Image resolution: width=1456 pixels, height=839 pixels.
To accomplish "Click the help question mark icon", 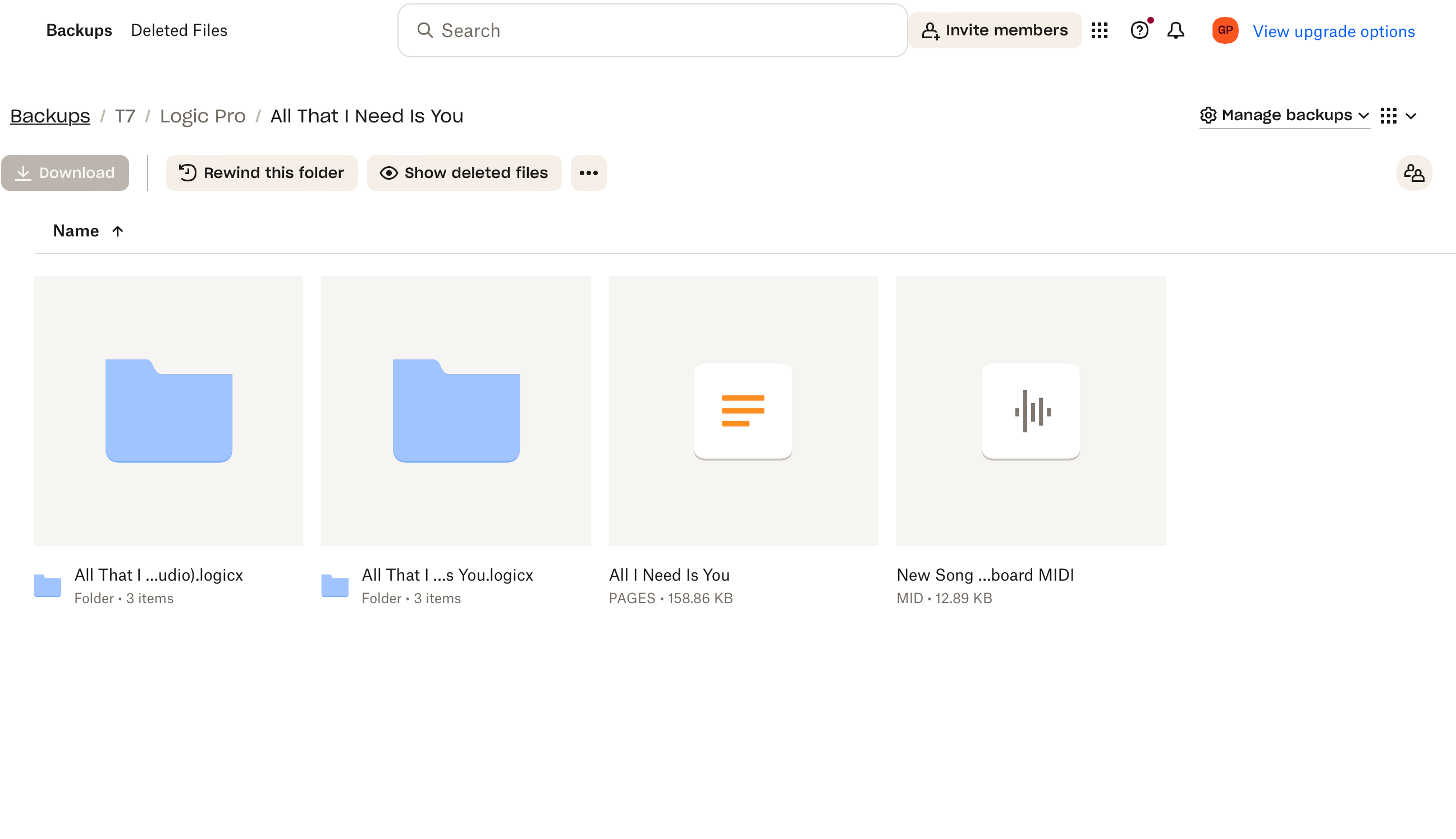I will coord(1139,30).
